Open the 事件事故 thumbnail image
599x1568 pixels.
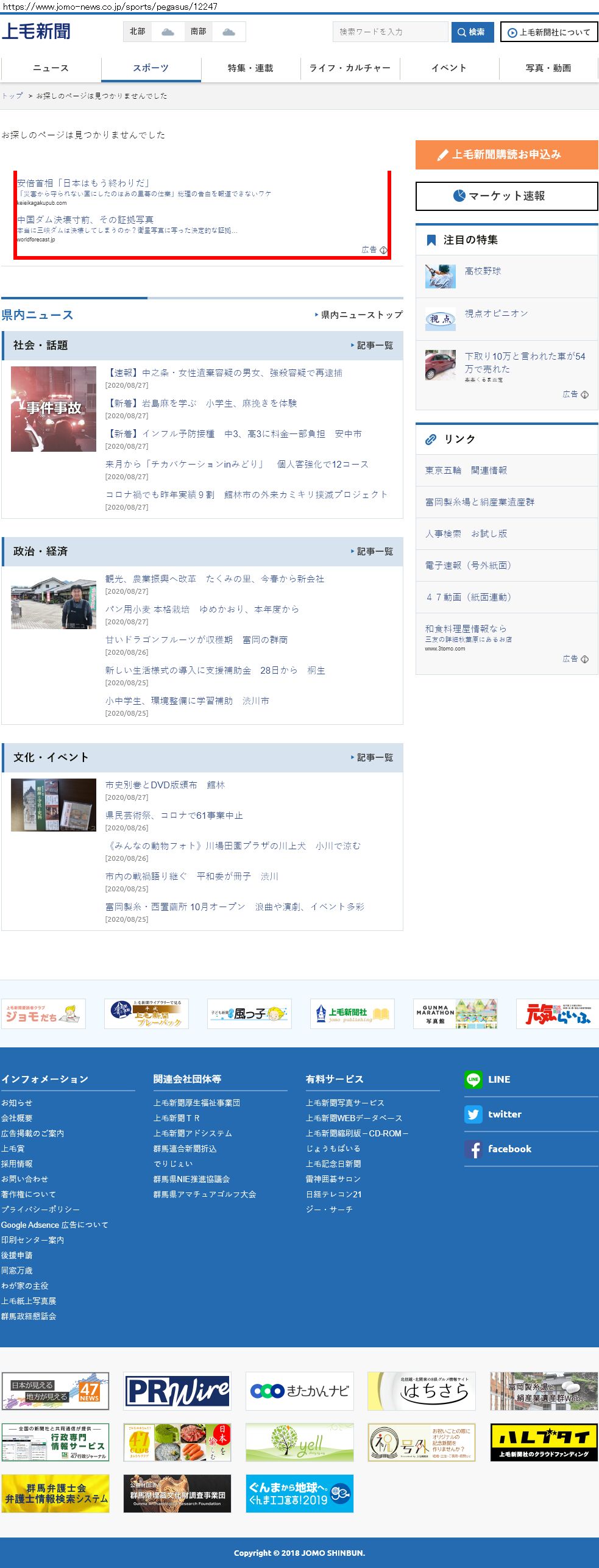54,409
